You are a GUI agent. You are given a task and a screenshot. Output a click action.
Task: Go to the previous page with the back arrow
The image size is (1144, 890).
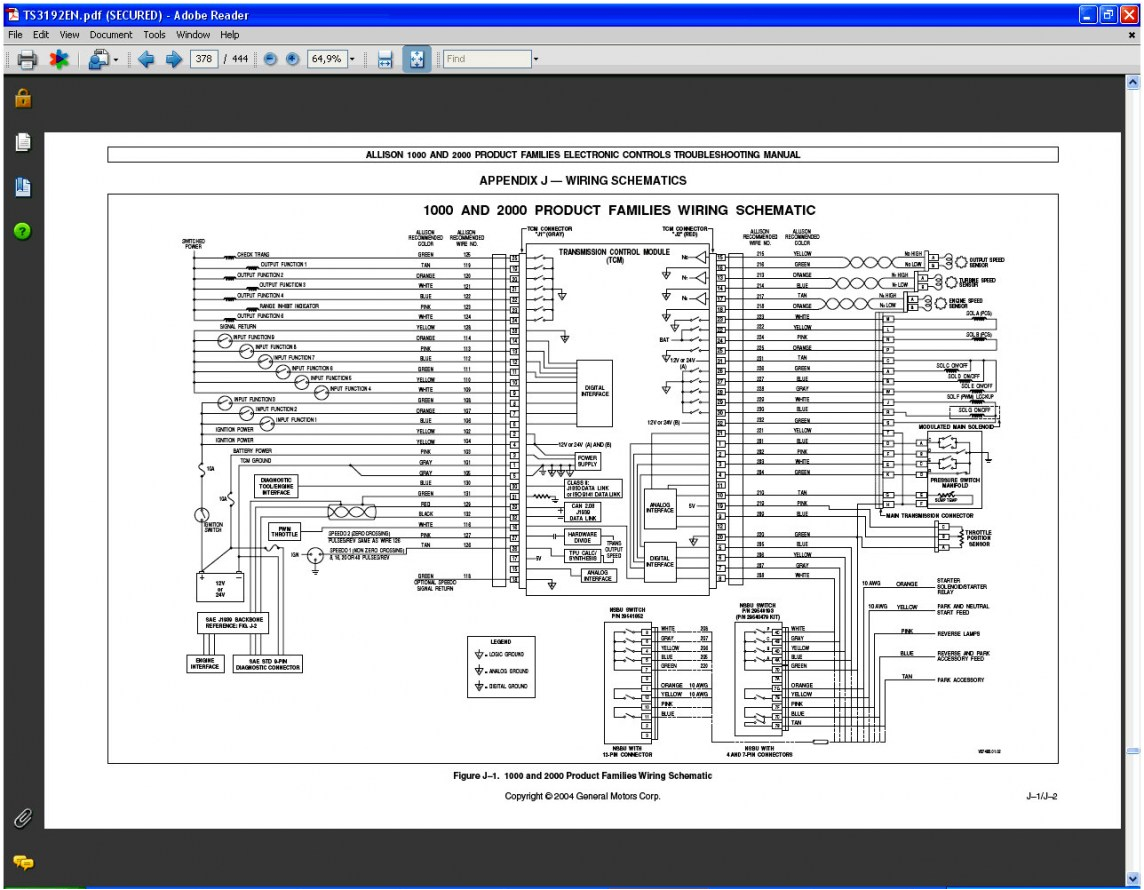(148, 59)
